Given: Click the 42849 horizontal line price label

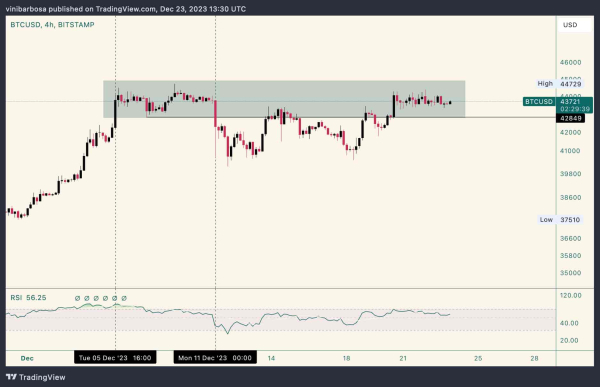Looking at the screenshot, I should pyautogui.click(x=571, y=118).
